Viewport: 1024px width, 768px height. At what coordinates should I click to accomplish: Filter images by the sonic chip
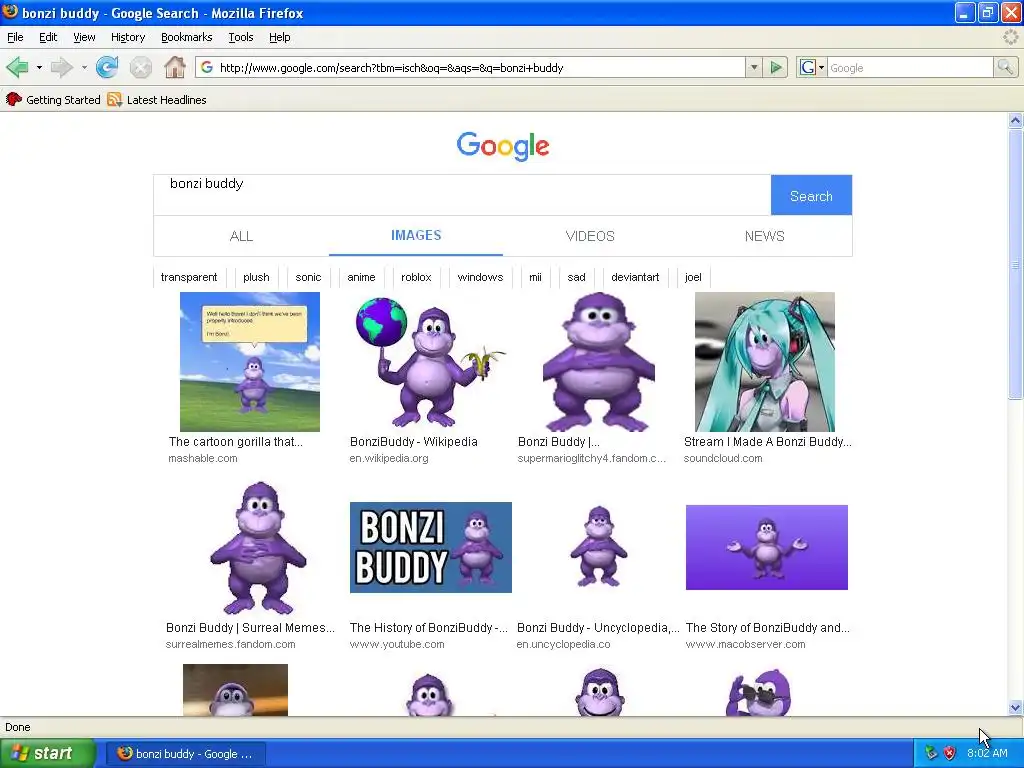pyautogui.click(x=308, y=277)
